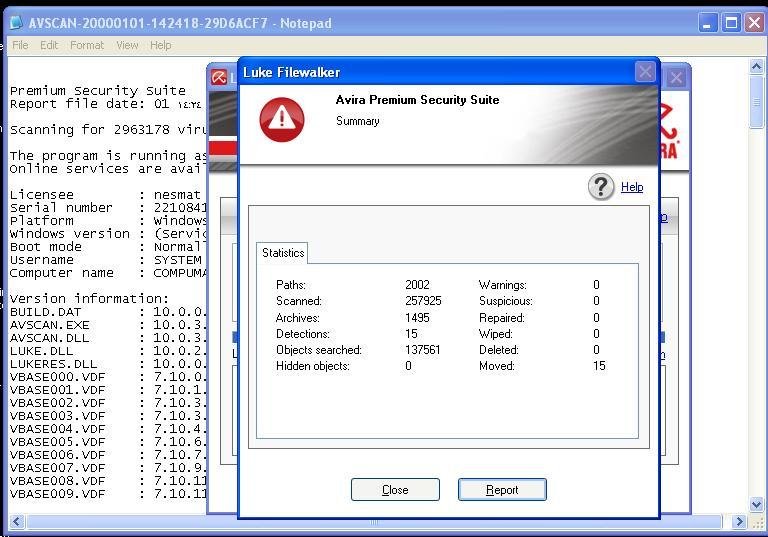
Task: Click the 'Deleted:' label
Action: point(499,350)
